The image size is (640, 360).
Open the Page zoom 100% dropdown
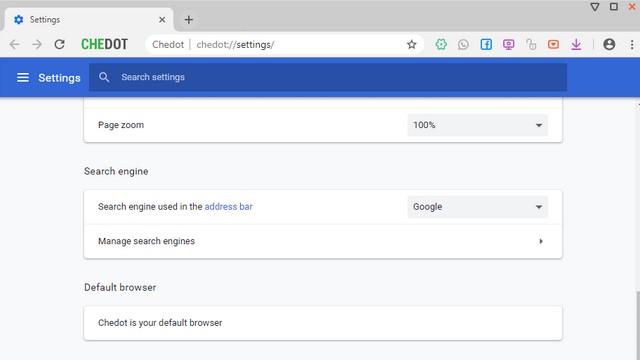[478, 125]
